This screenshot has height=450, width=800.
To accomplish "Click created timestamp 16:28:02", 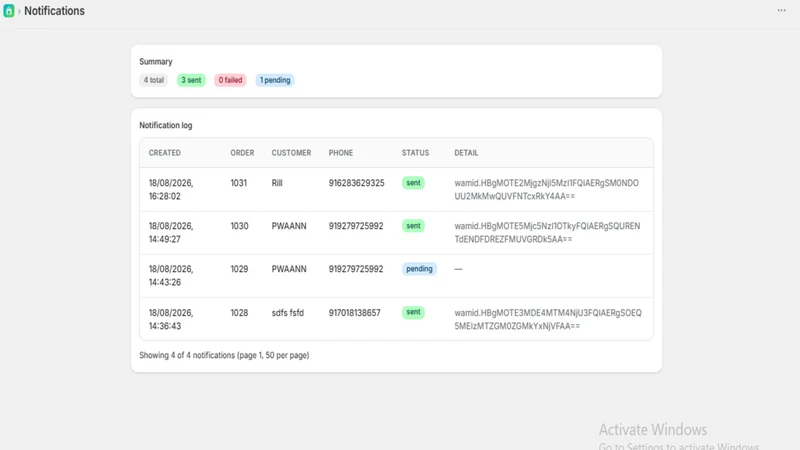I will point(164,196).
